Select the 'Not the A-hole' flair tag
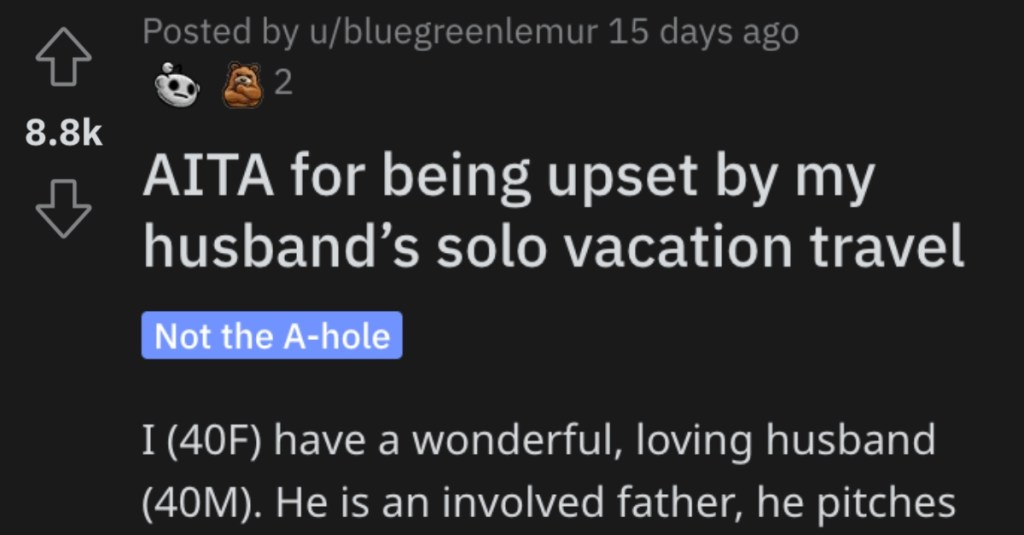The image size is (1024, 535). [272, 336]
